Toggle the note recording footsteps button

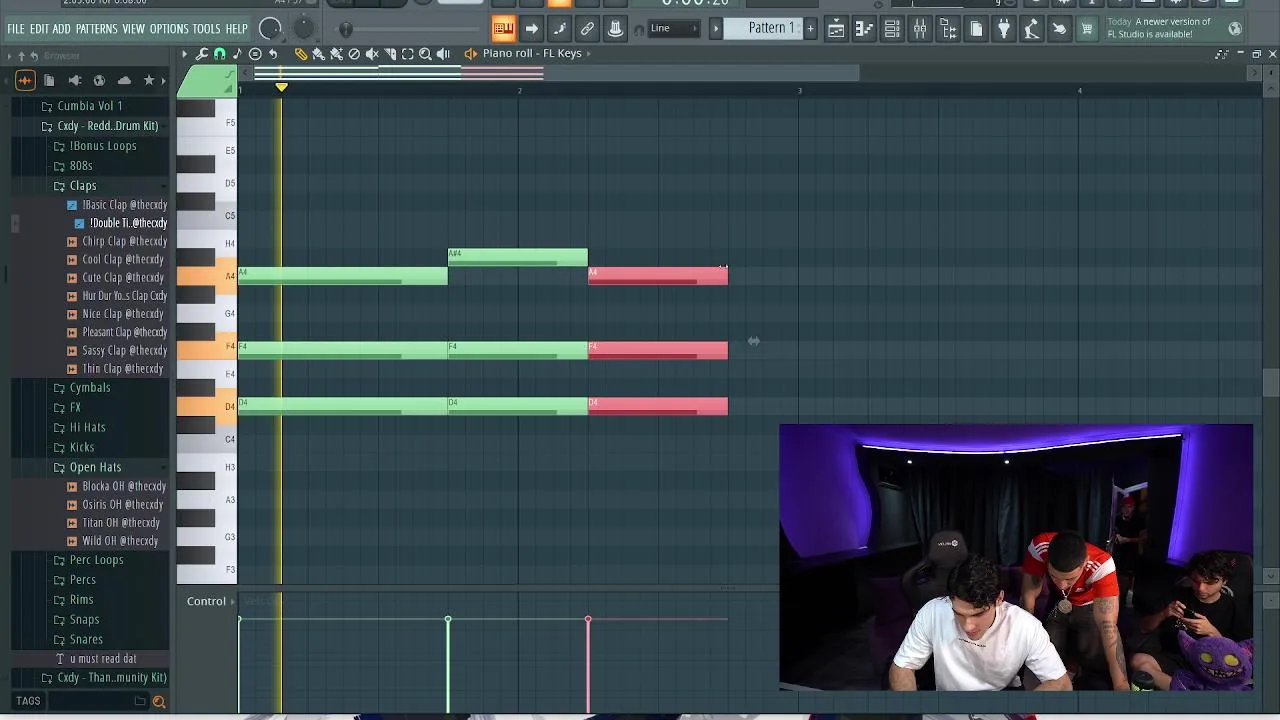coord(559,28)
